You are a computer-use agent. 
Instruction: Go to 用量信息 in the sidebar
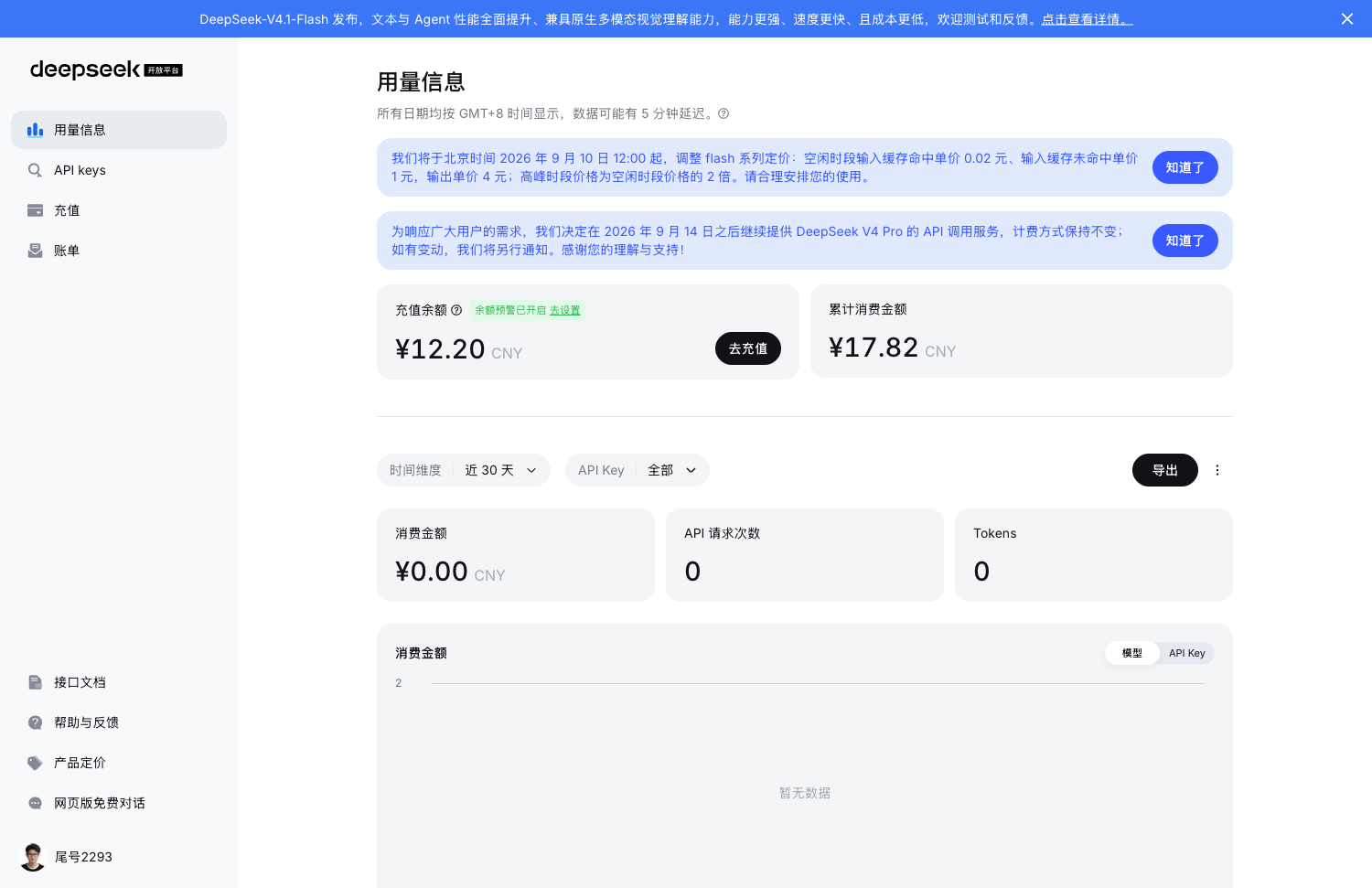(119, 130)
